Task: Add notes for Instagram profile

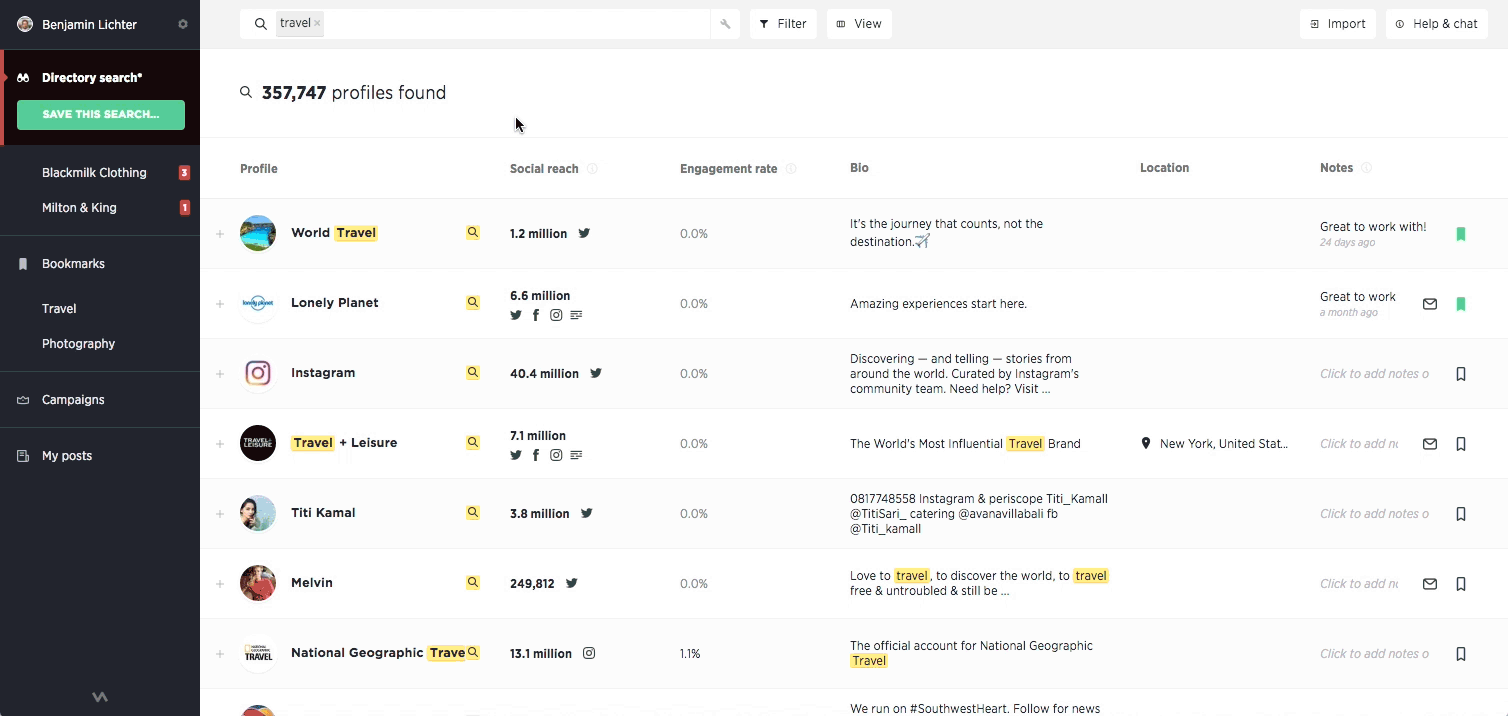Action: [x=1374, y=374]
